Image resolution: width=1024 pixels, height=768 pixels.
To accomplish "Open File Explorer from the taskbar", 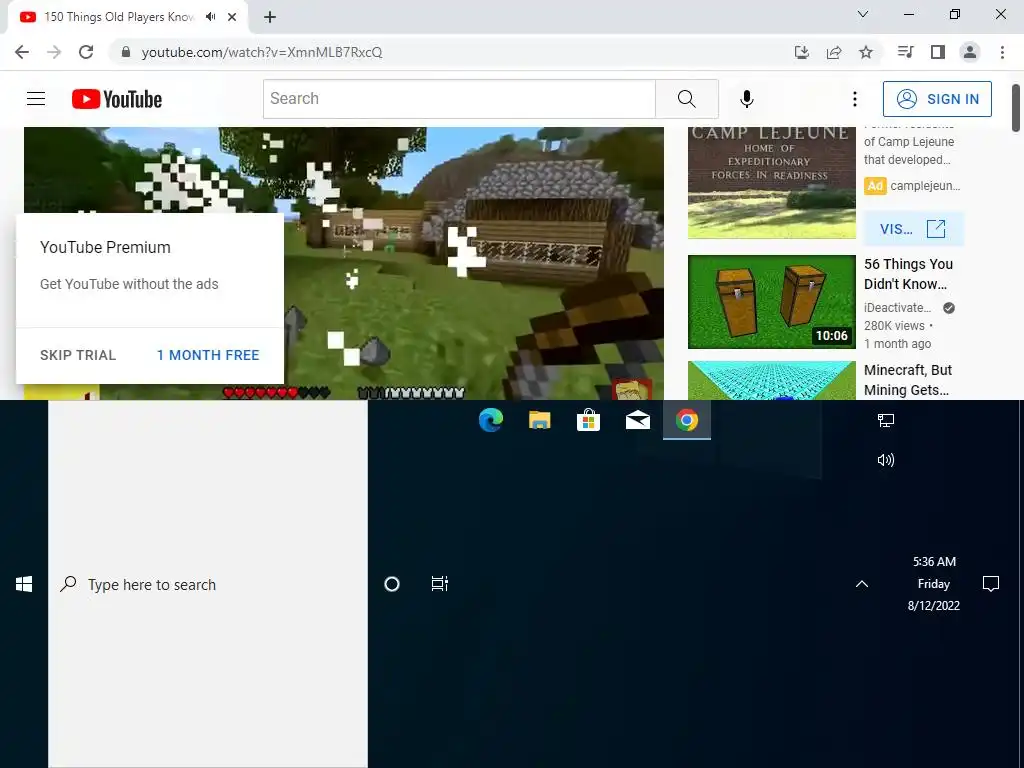I will pos(539,420).
